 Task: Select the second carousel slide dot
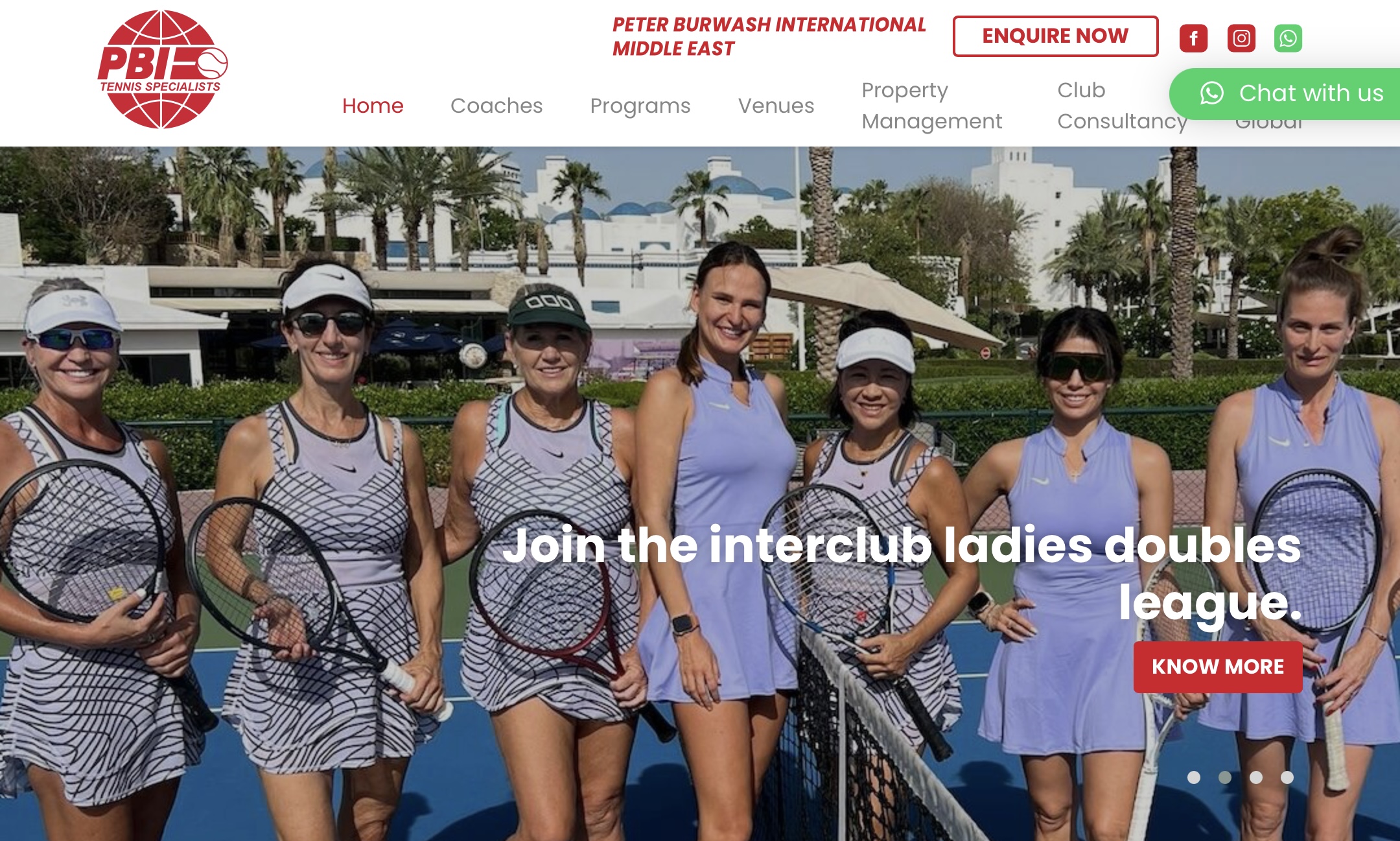coord(1225,777)
